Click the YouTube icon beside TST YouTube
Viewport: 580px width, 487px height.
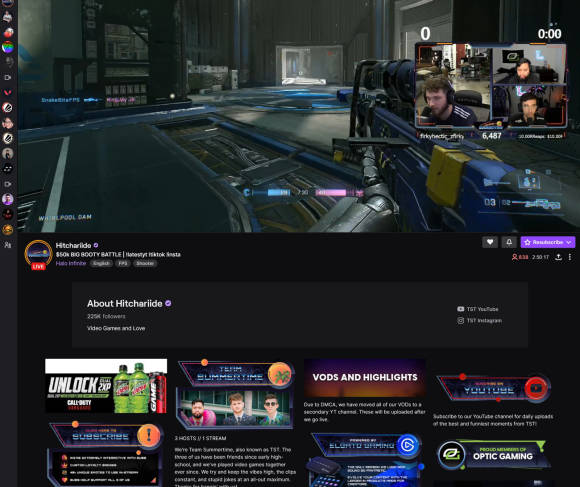[x=461, y=309]
